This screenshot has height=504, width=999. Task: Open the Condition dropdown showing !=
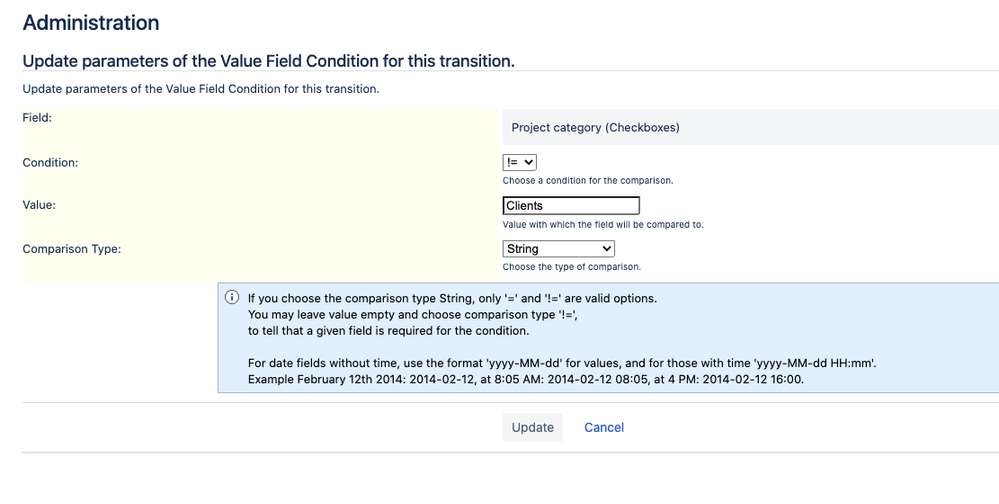(519, 162)
